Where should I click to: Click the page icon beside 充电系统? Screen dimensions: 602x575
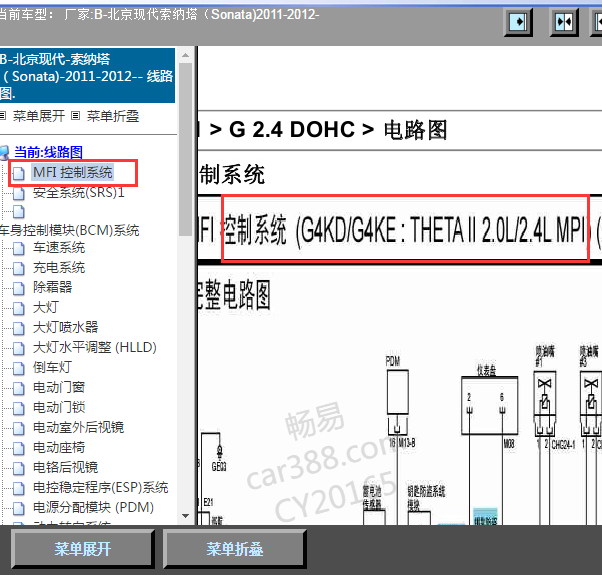18,269
